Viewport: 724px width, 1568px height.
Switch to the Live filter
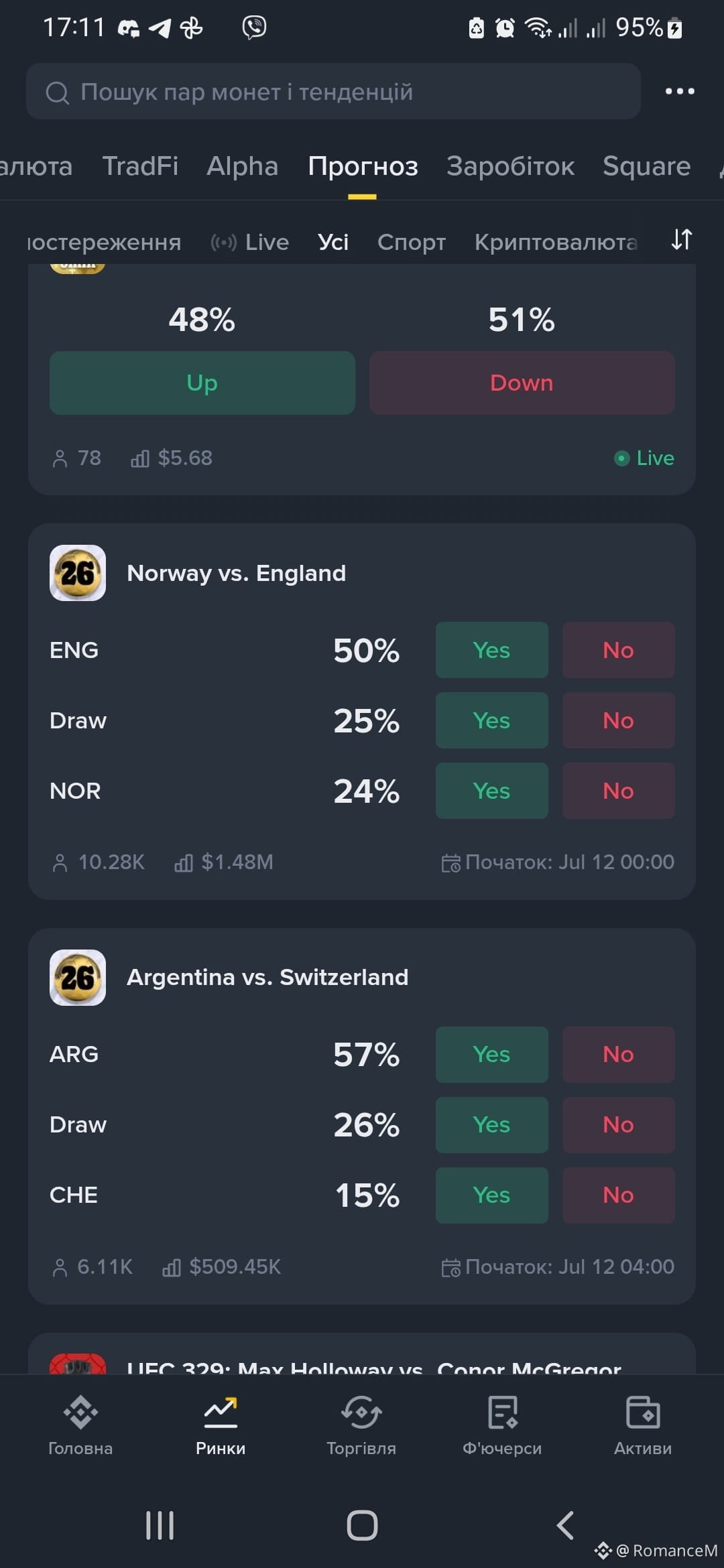tap(250, 242)
